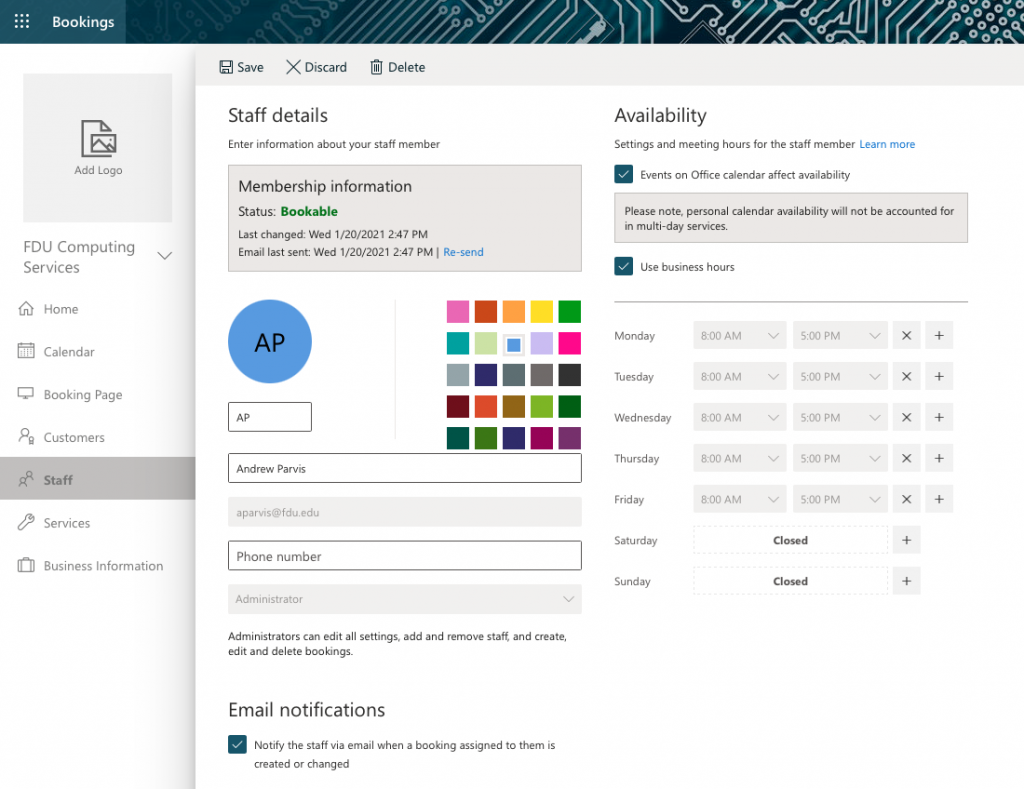Open Friday 8:00 AM start time dropdown
This screenshot has width=1024, height=789.
tap(740, 499)
